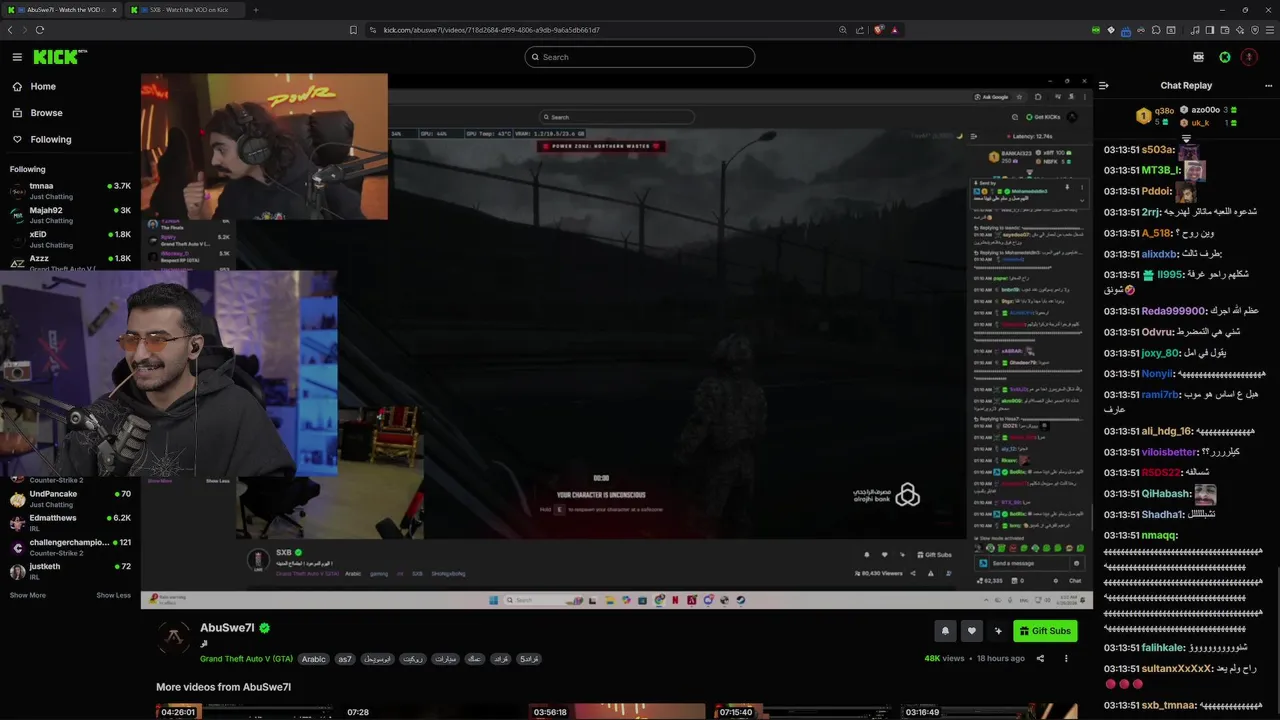This screenshot has width=1280, height=720.
Task: Open the Brave Shields lion icon
Action: 878,30
